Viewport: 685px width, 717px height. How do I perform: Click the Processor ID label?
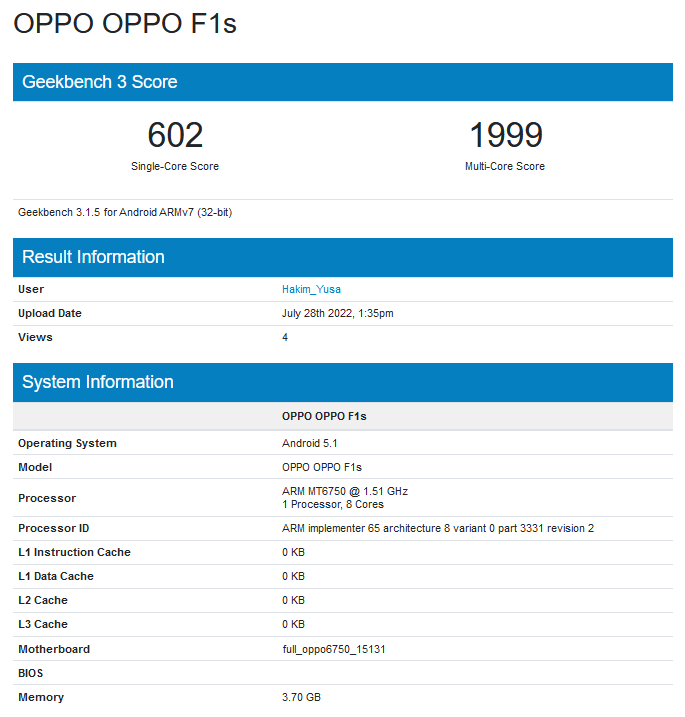54,529
